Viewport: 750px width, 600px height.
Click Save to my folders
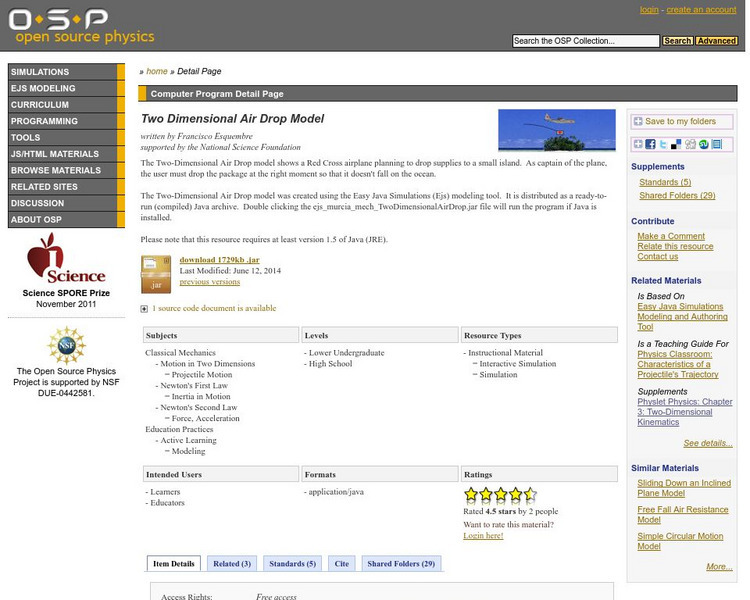682,122
